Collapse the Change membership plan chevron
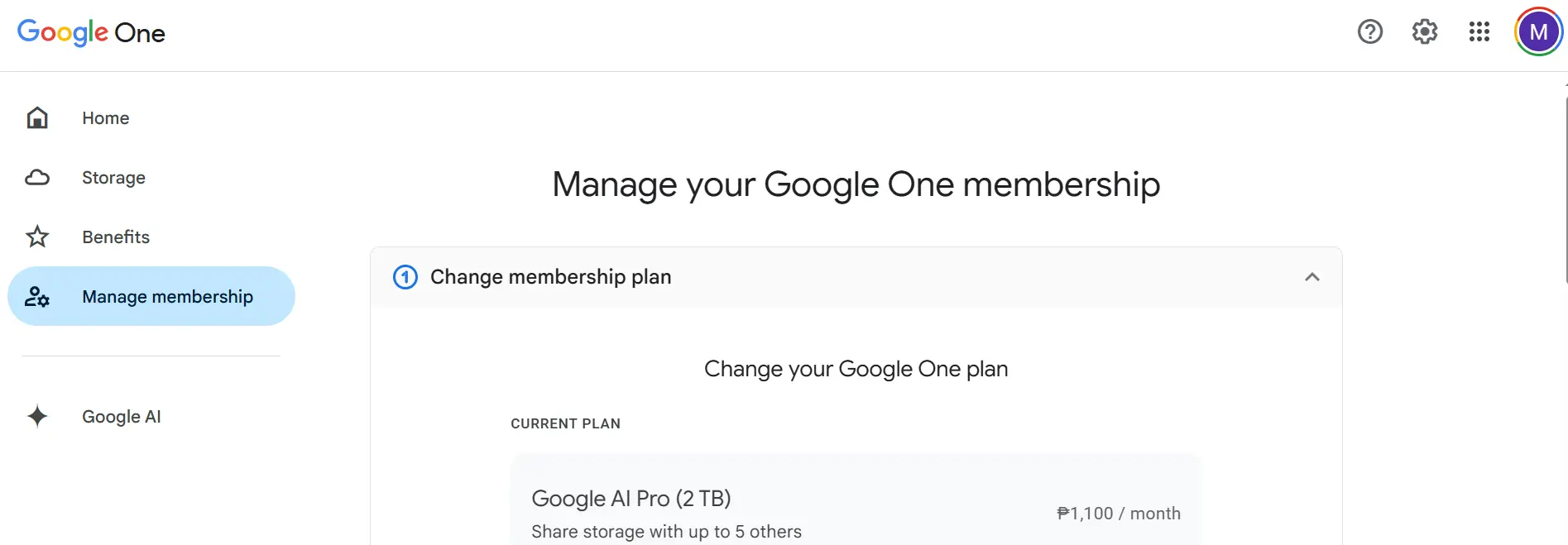Image resolution: width=1568 pixels, height=545 pixels. pyautogui.click(x=1312, y=277)
